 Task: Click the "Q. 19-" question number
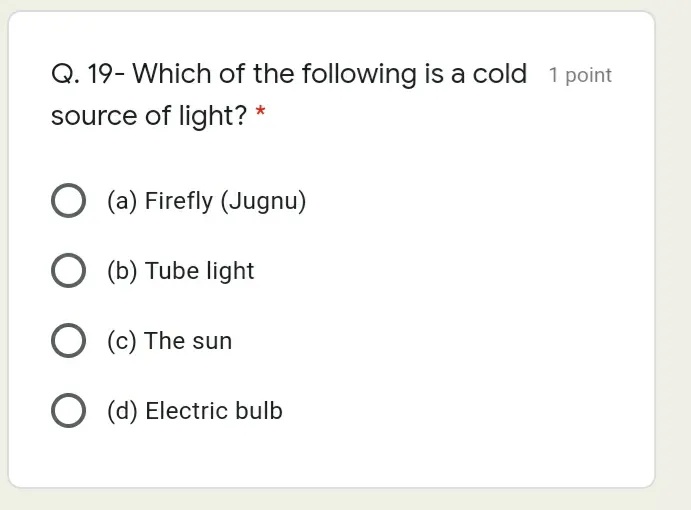[88, 74]
